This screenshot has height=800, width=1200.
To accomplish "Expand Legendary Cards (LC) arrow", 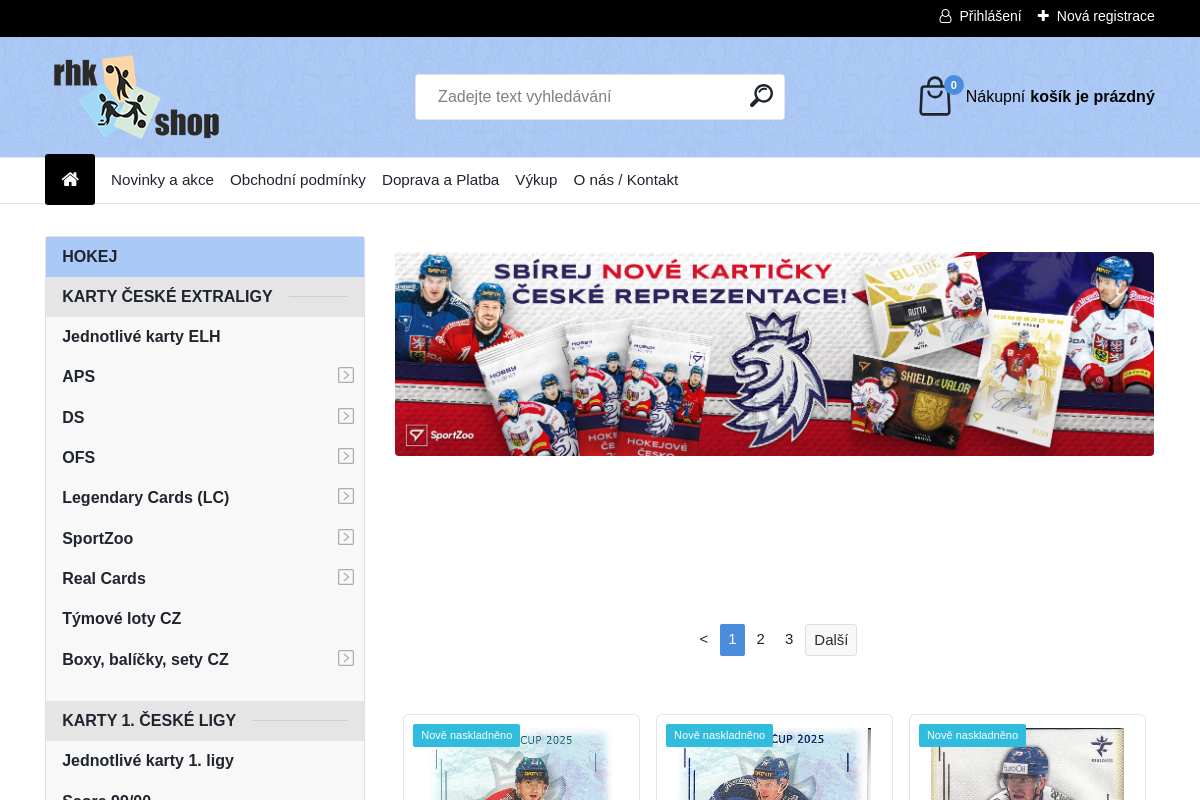I will click(x=346, y=496).
